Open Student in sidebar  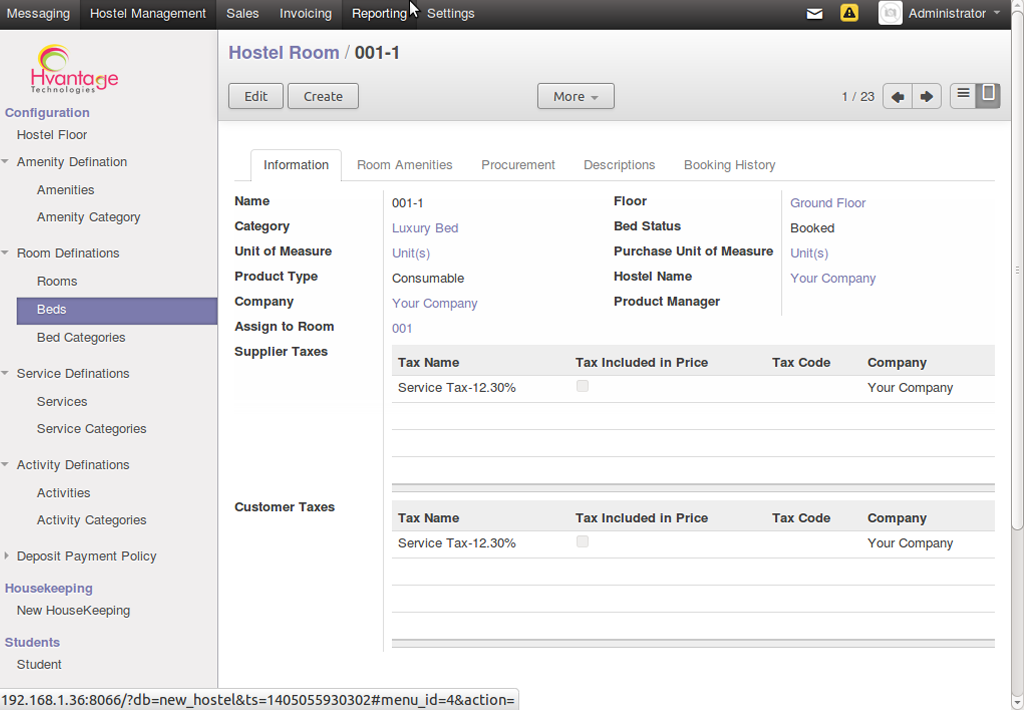[x=39, y=665]
